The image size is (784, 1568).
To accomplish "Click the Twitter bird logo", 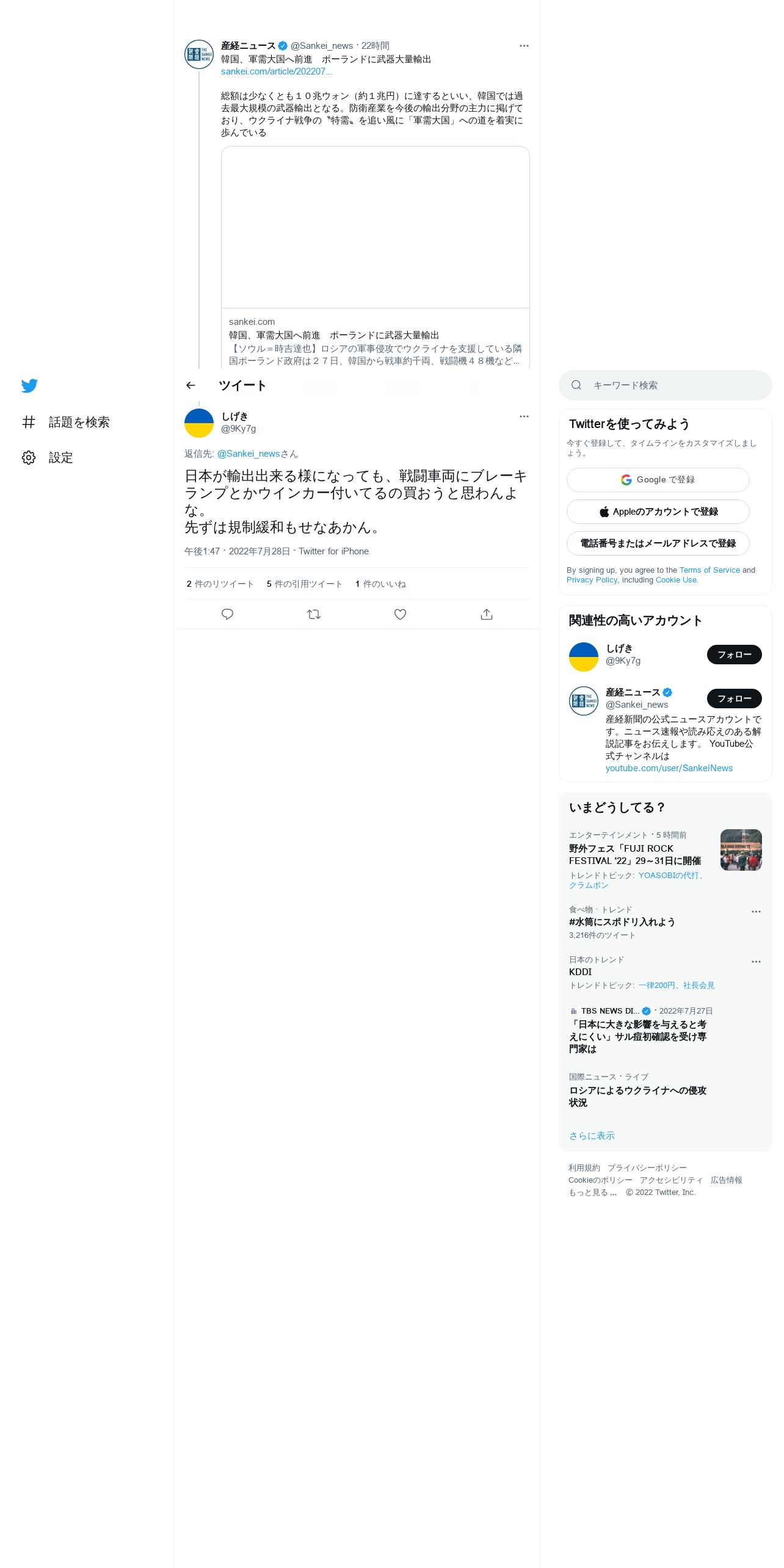I will click(29, 386).
